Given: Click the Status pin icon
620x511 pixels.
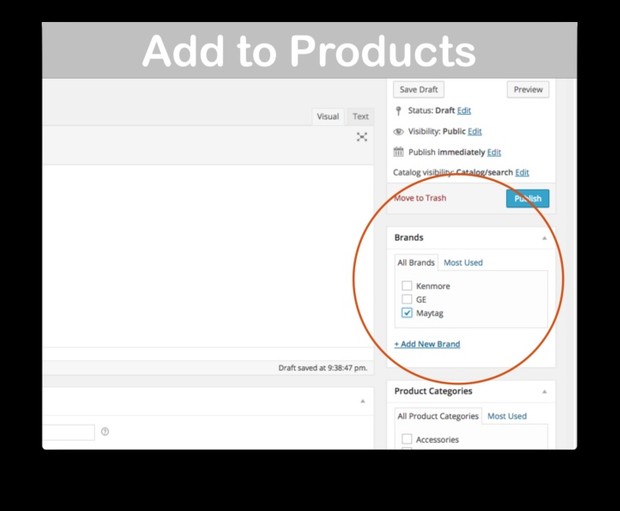Looking at the screenshot, I should click(x=398, y=111).
